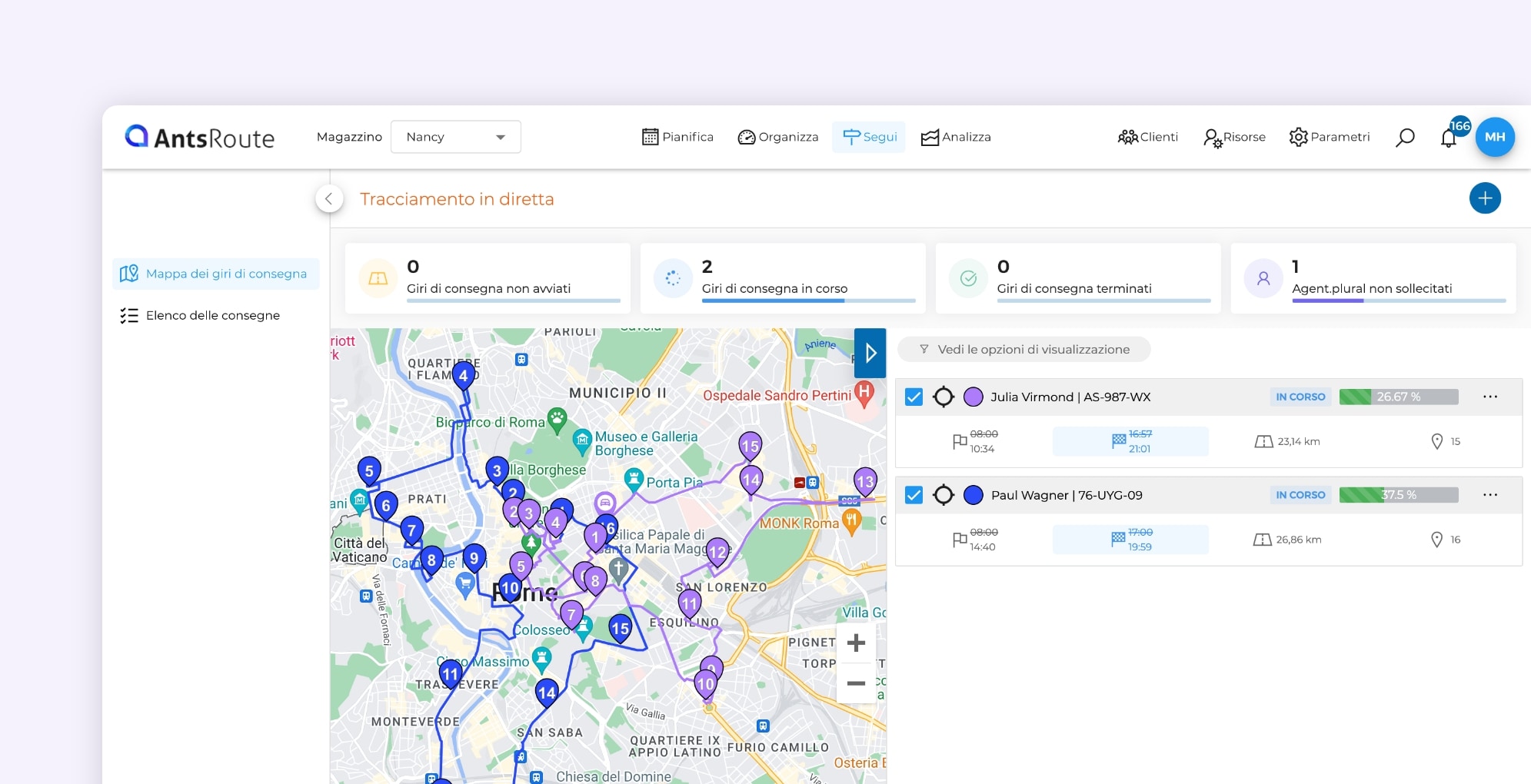Select the Giri di consegna in corso card
1531x784 pixels.
pyautogui.click(x=782, y=278)
